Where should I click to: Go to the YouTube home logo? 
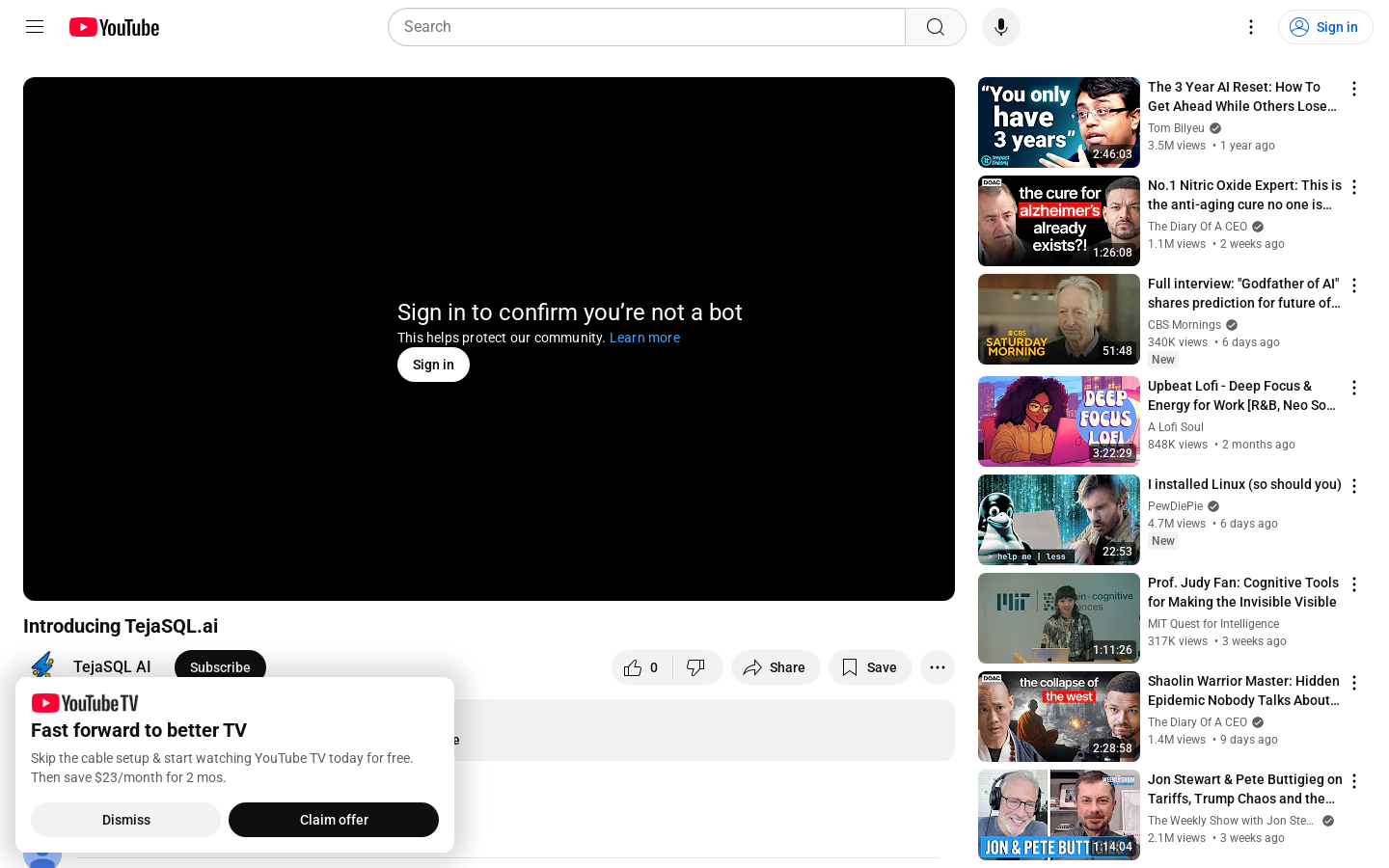tap(115, 27)
